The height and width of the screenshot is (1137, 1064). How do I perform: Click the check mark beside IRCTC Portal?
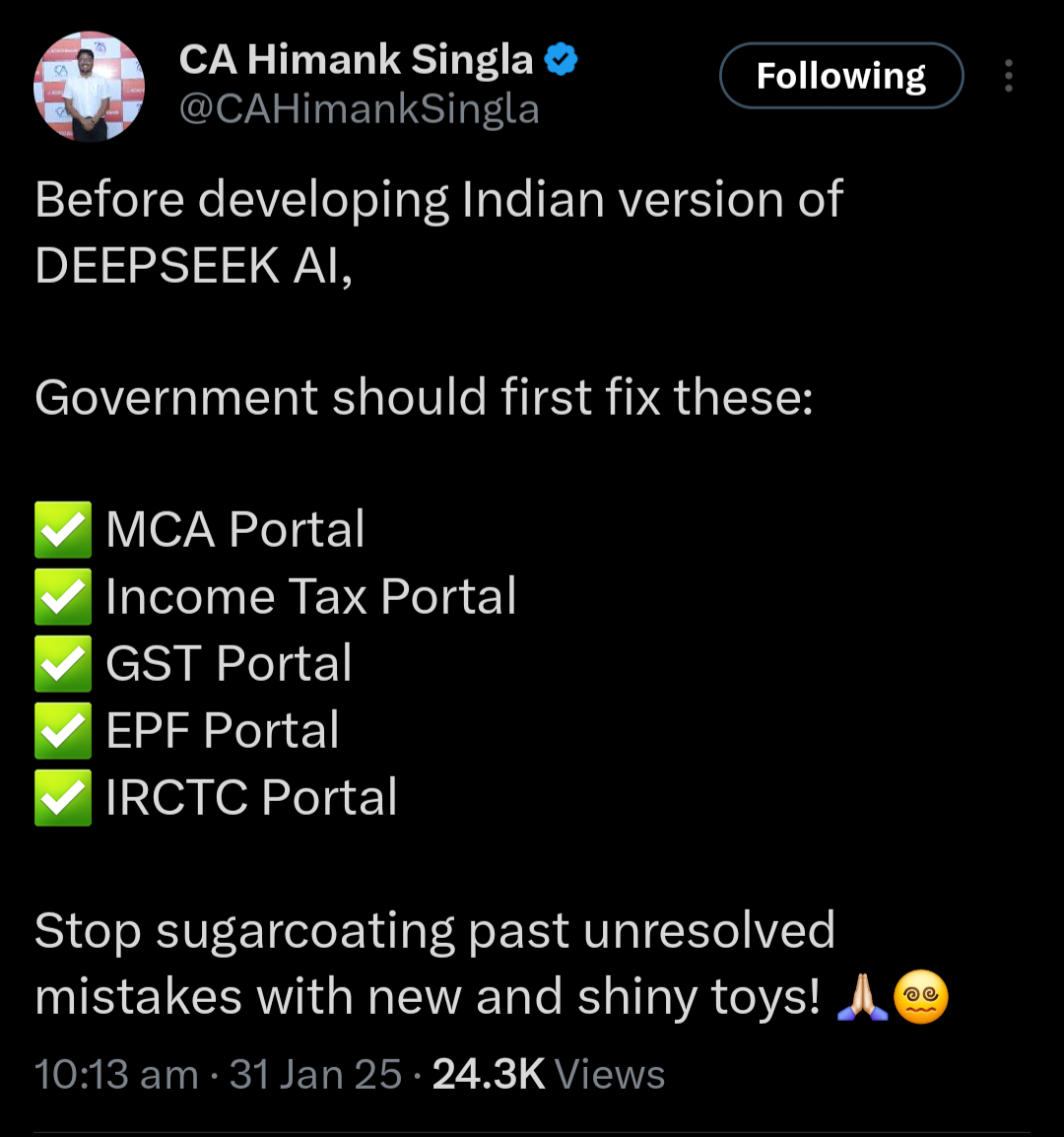click(x=63, y=798)
